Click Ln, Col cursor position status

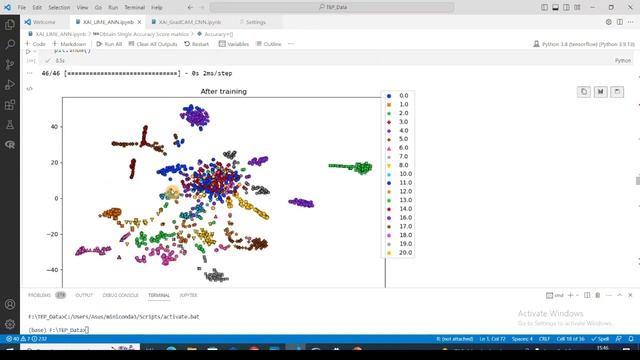[492, 339]
